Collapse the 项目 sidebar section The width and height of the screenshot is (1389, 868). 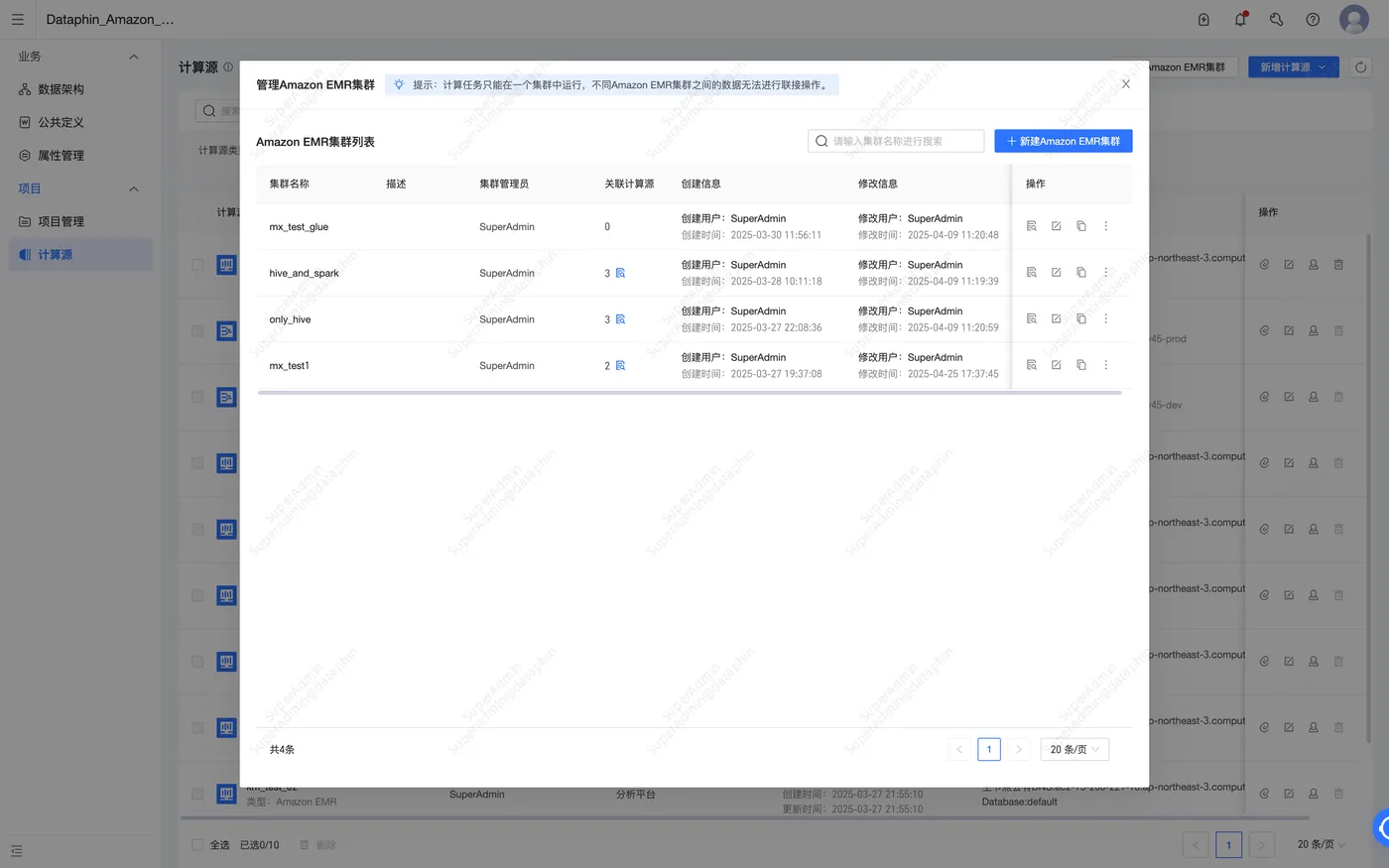(134, 188)
